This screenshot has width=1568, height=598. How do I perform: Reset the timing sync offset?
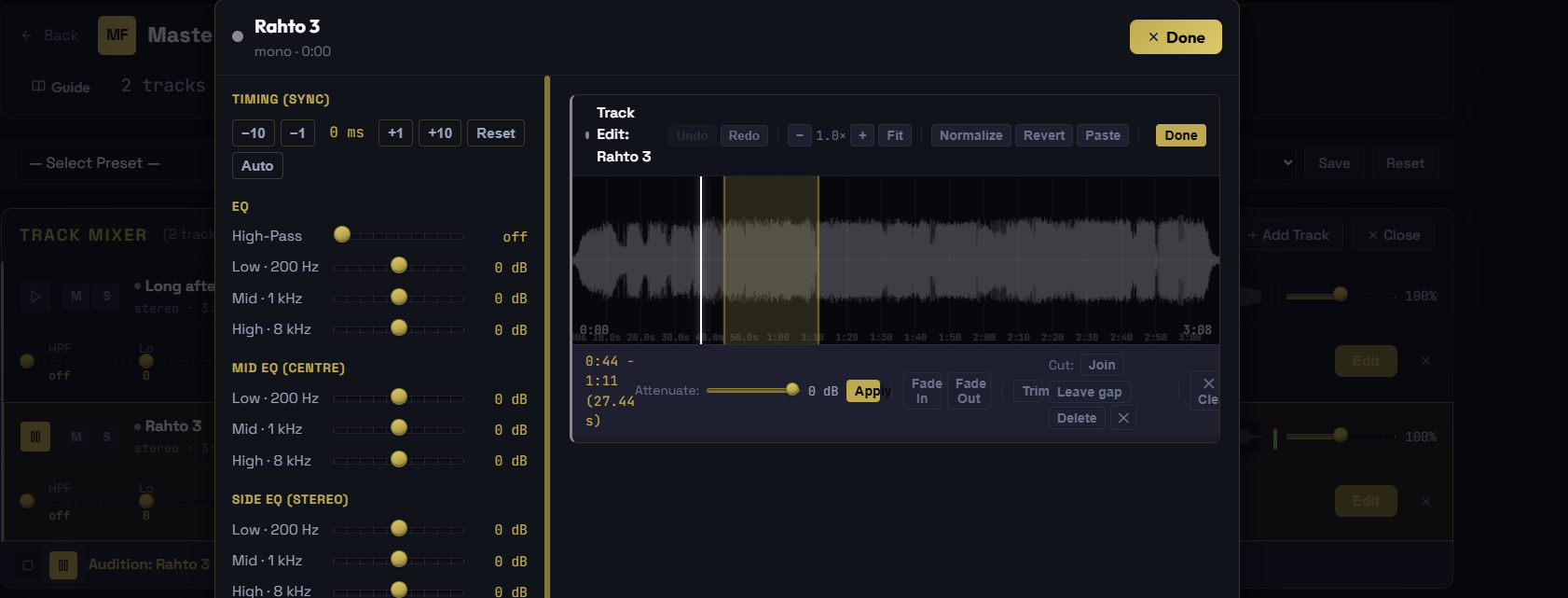coord(496,133)
